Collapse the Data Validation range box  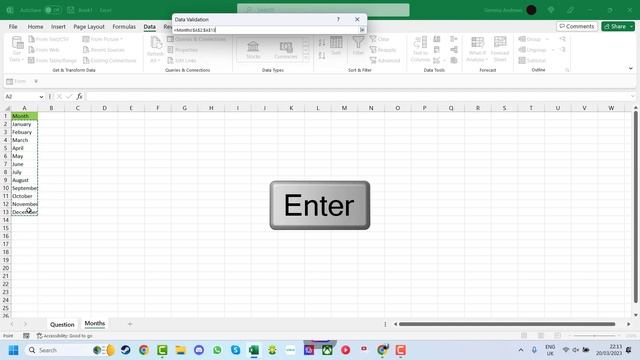(362, 30)
